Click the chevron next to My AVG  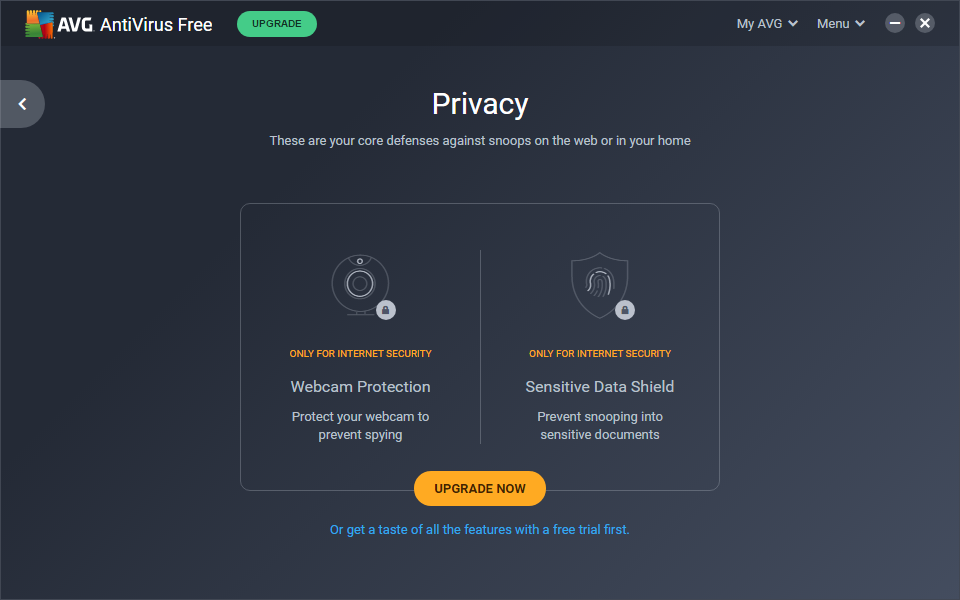pos(793,24)
